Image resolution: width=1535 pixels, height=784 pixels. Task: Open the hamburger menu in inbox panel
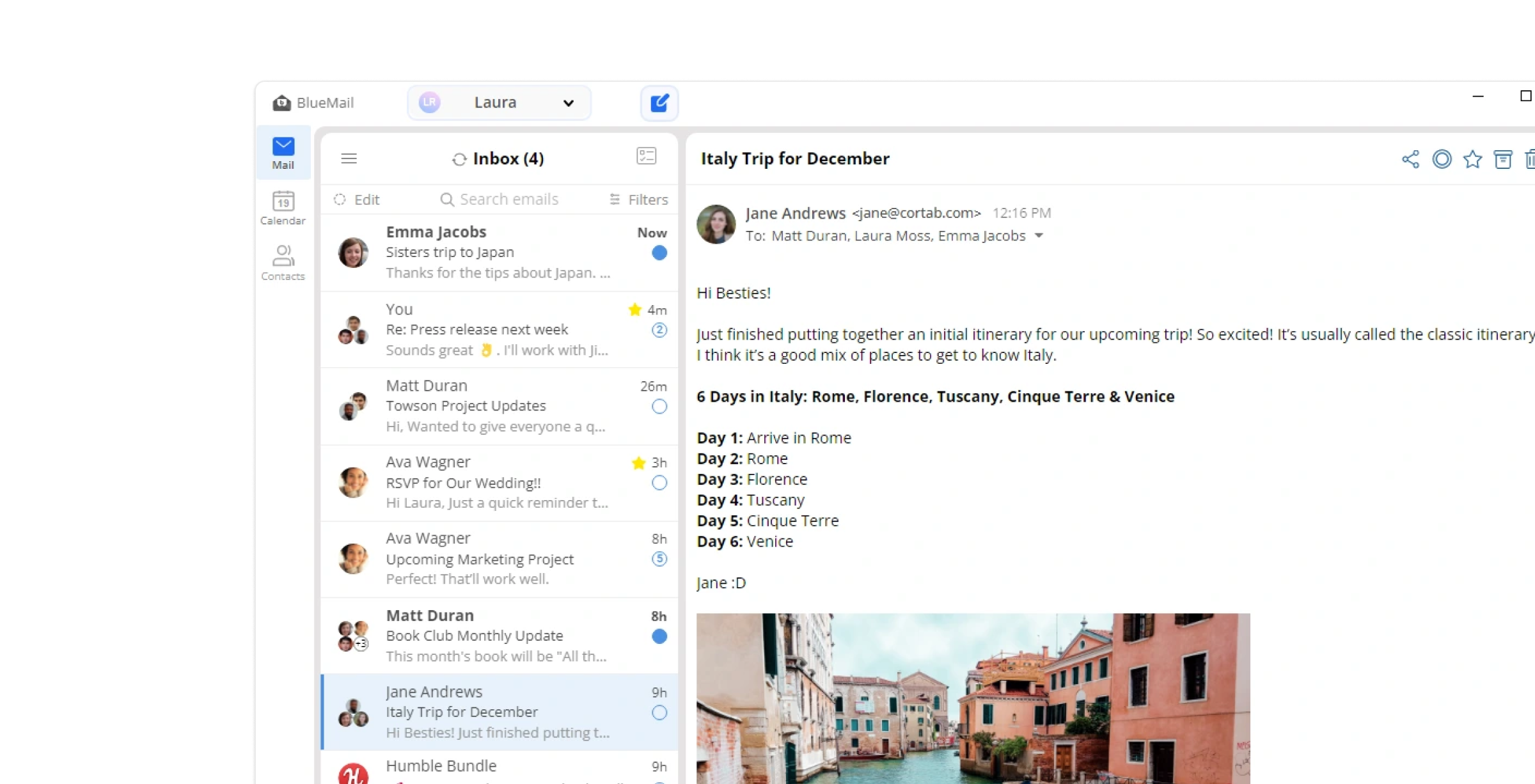tap(349, 158)
